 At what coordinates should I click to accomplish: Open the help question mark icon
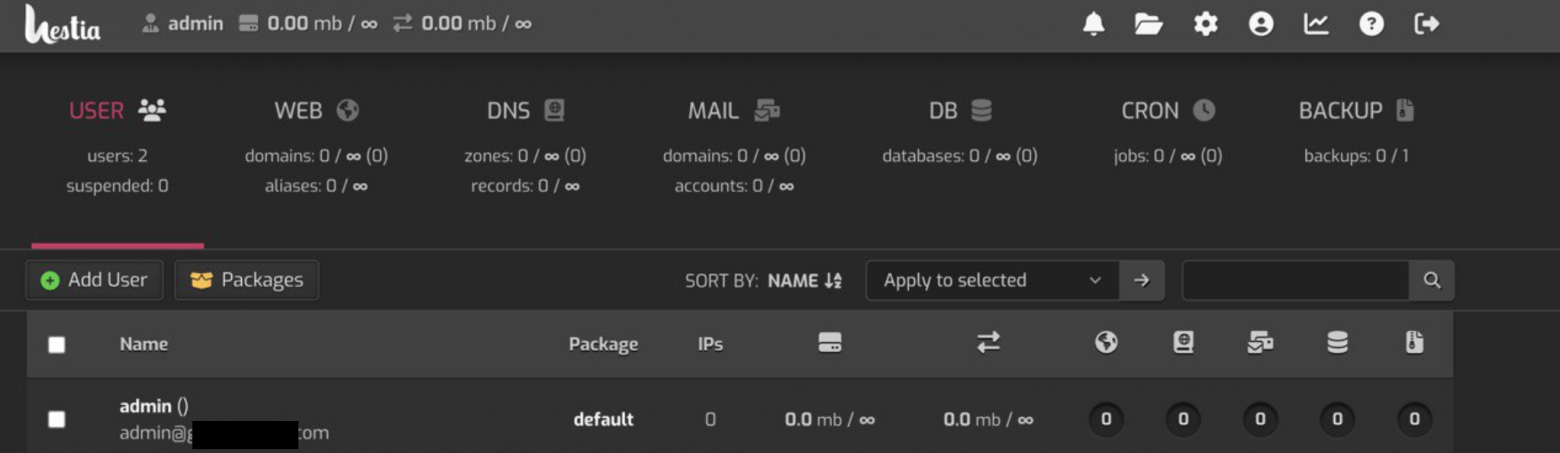1371,24
